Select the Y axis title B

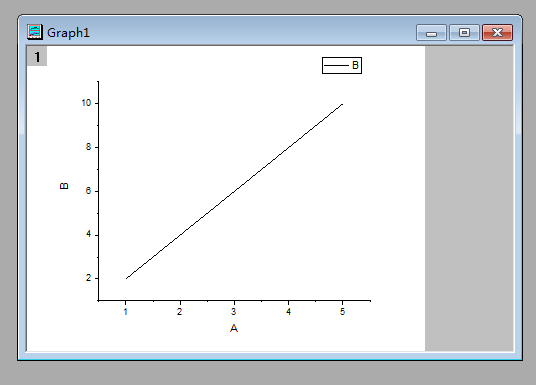point(64,186)
